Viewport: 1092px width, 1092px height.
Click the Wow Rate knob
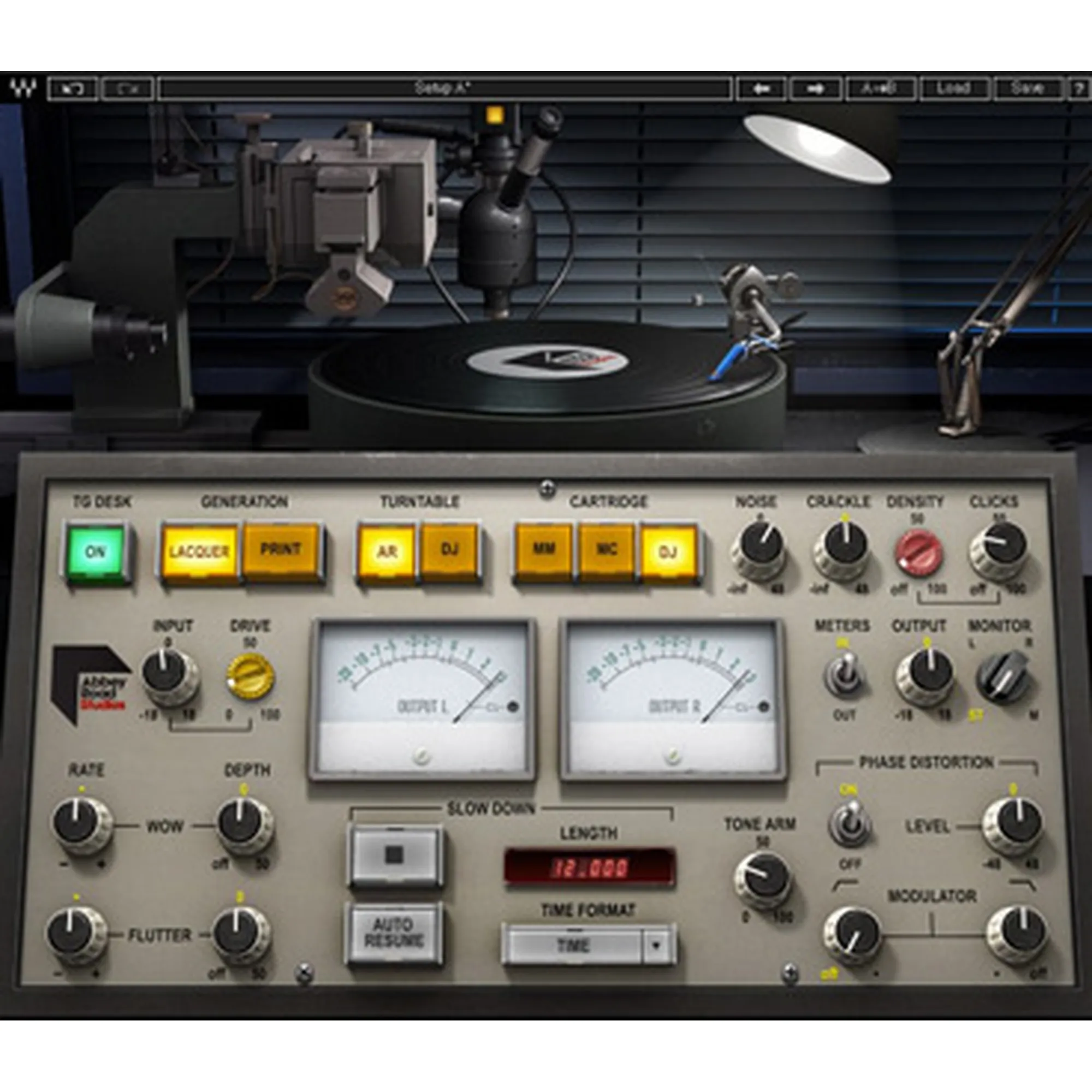82,826
